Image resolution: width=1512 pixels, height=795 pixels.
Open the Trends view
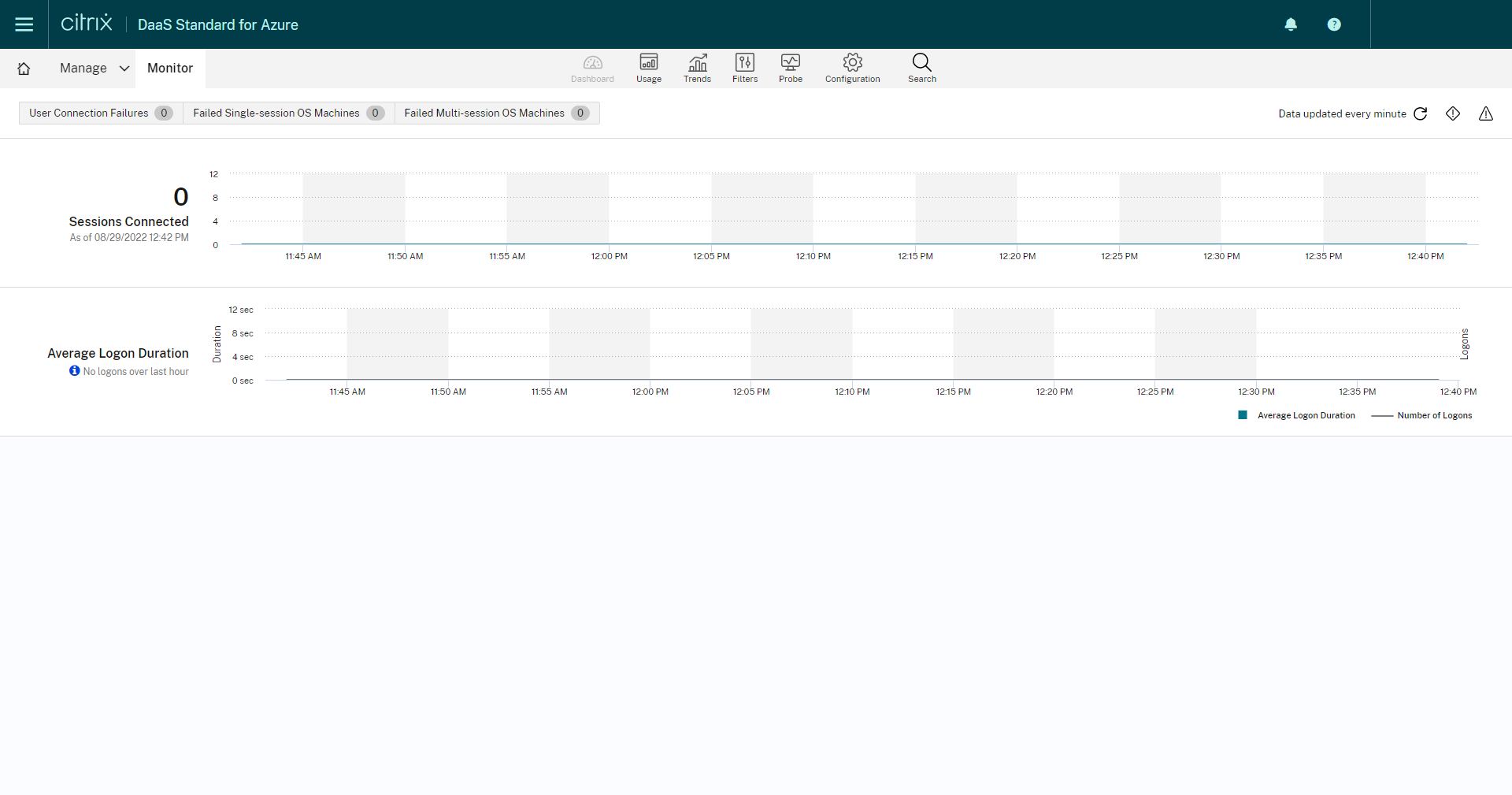pyautogui.click(x=697, y=68)
